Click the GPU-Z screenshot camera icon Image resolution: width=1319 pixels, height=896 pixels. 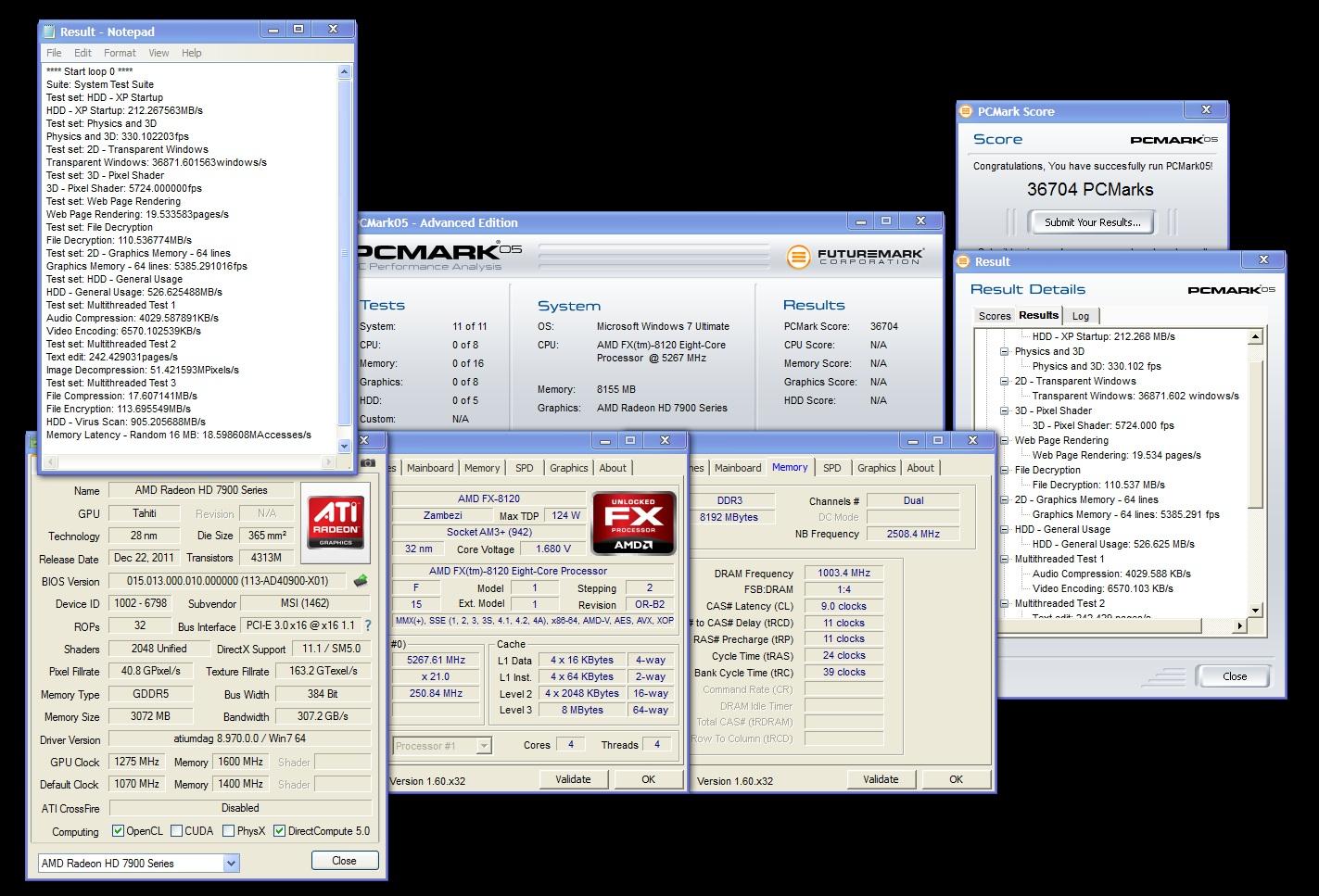368,462
